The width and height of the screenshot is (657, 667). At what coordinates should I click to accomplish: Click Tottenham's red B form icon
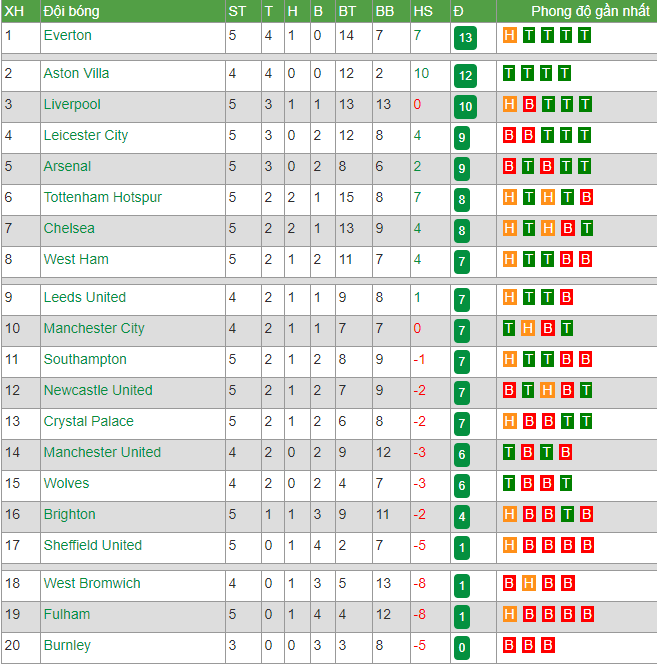click(586, 197)
